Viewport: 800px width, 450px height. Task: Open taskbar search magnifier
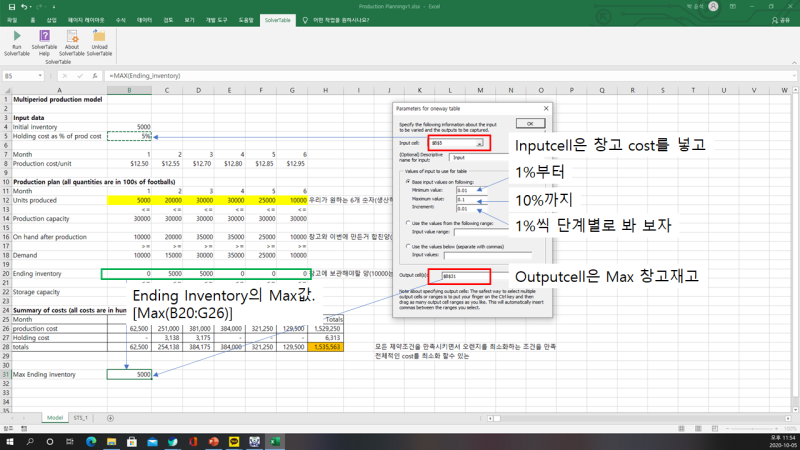pyautogui.click(x=30, y=442)
